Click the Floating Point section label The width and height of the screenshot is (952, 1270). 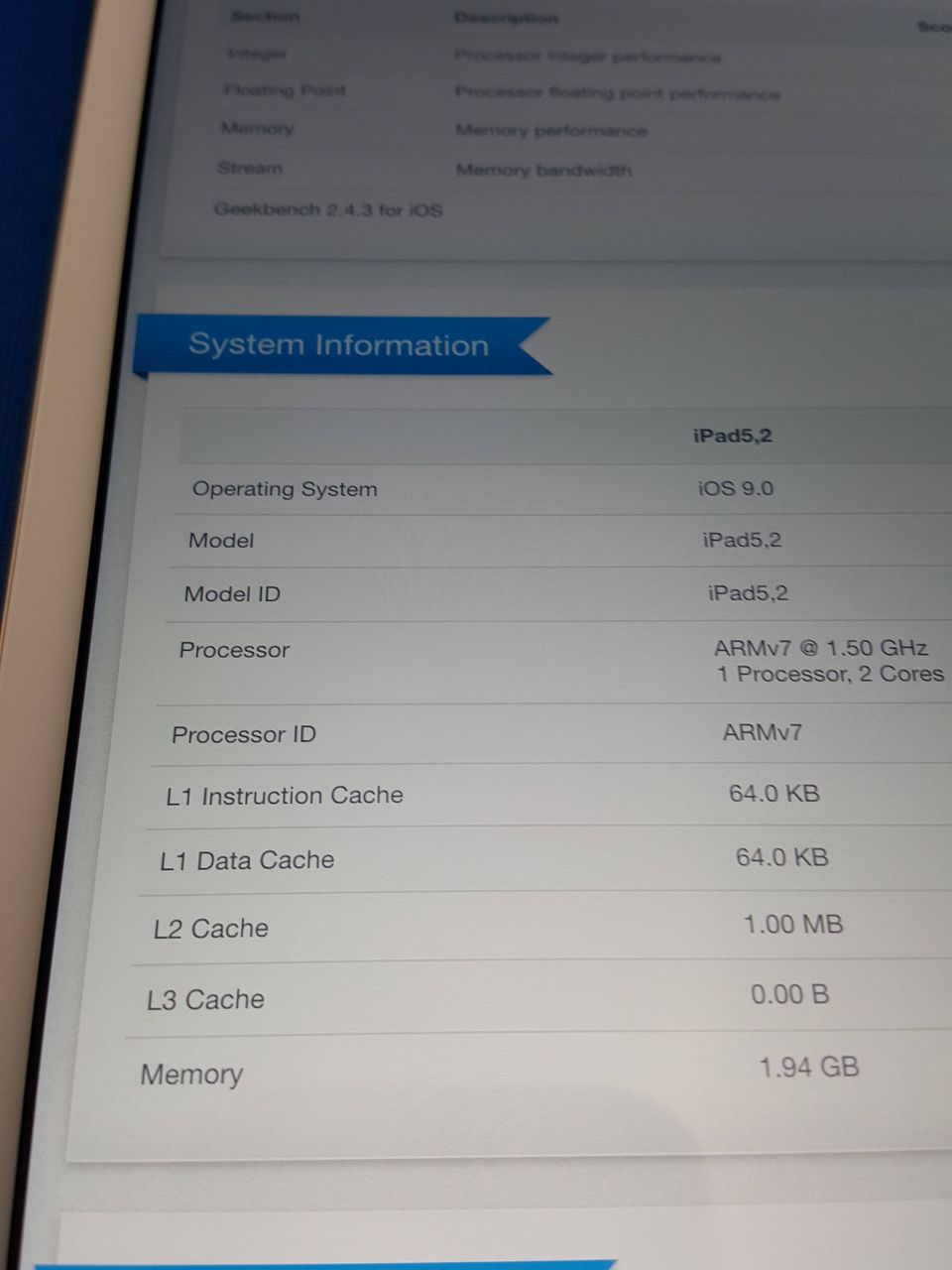(x=285, y=90)
